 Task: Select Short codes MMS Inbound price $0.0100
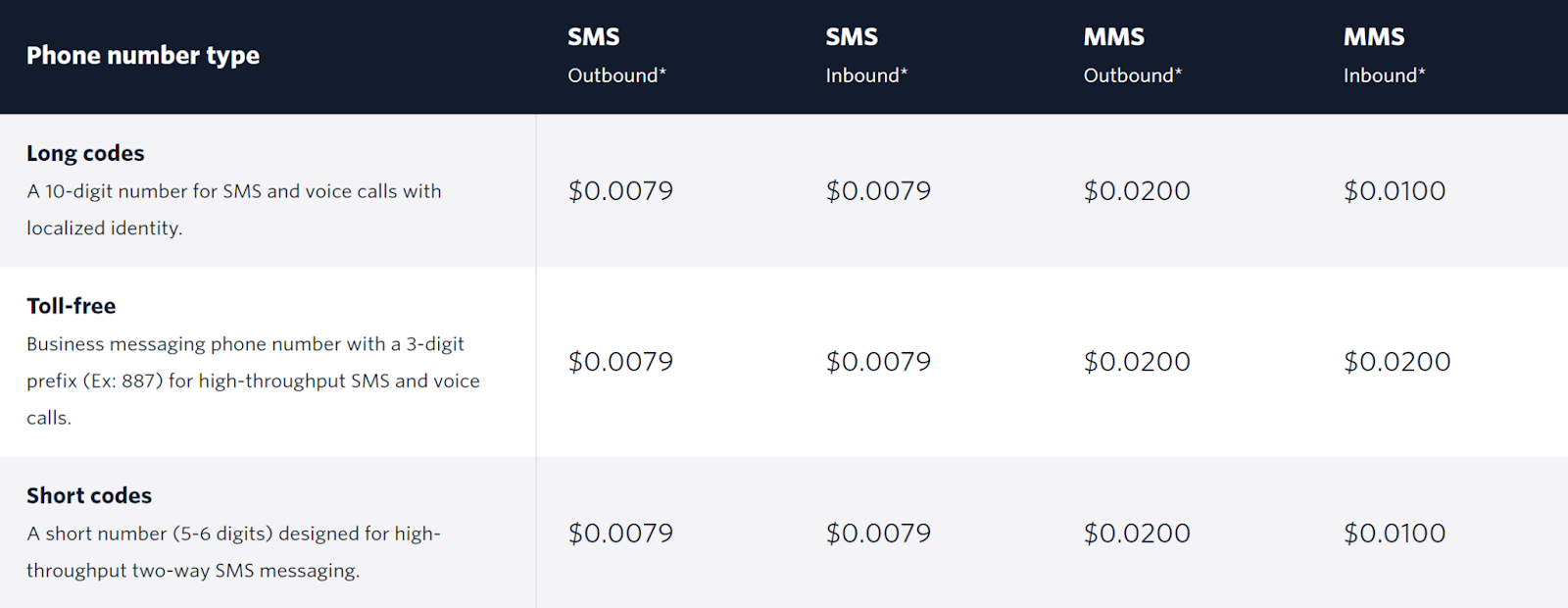1395,533
